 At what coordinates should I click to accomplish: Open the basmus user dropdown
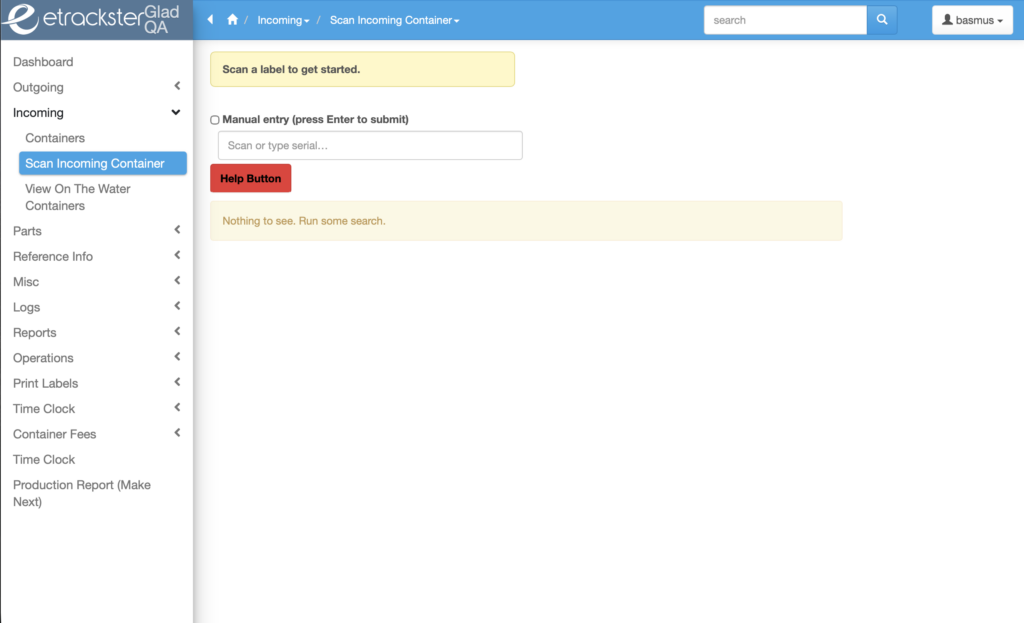point(972,20)
